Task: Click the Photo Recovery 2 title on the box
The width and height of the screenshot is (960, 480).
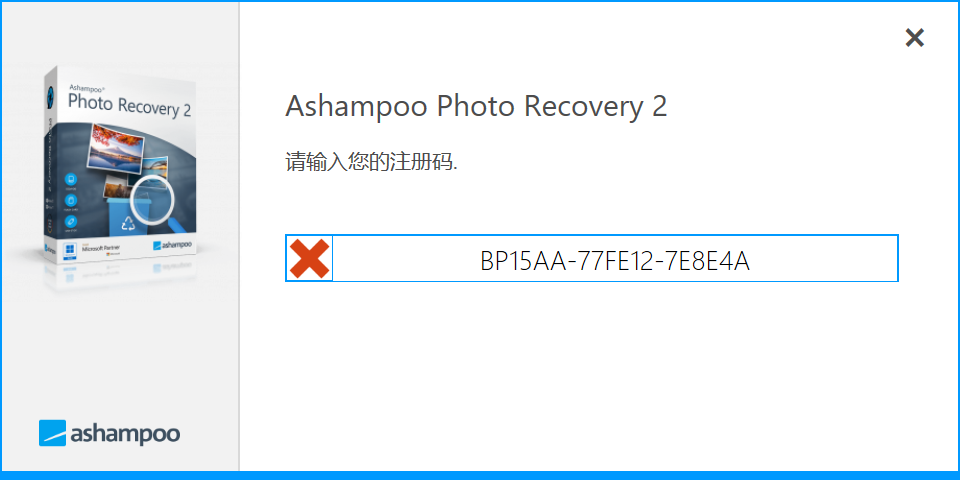Action: pos(129,104)
